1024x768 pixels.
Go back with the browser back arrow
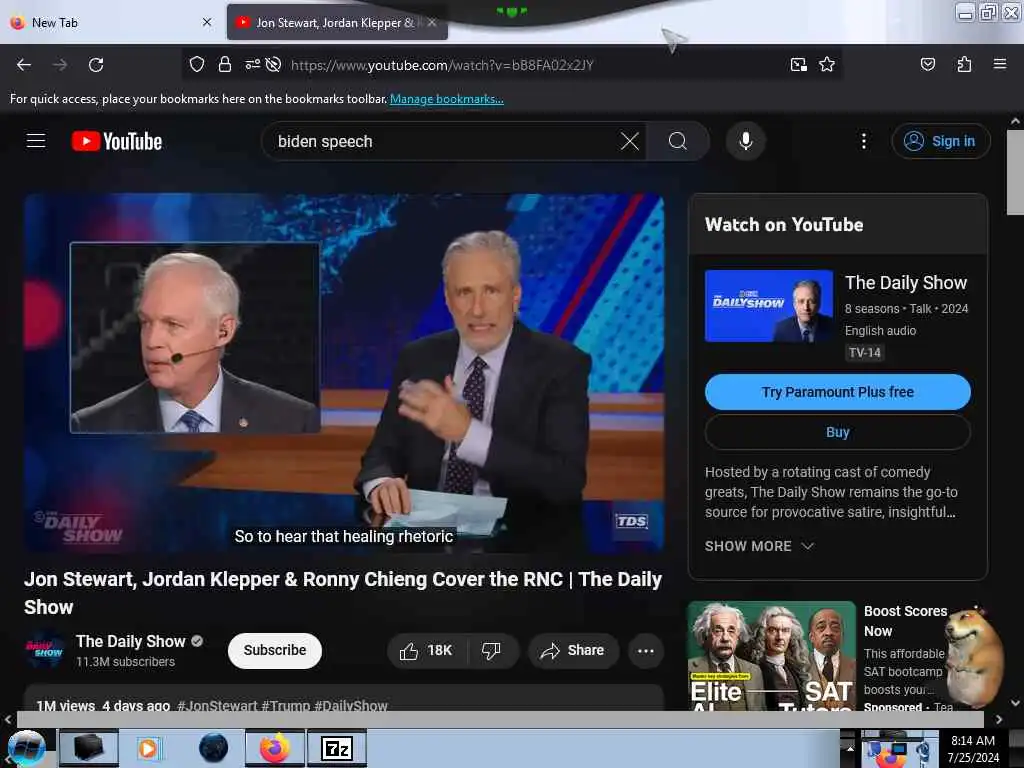[24, 65]
